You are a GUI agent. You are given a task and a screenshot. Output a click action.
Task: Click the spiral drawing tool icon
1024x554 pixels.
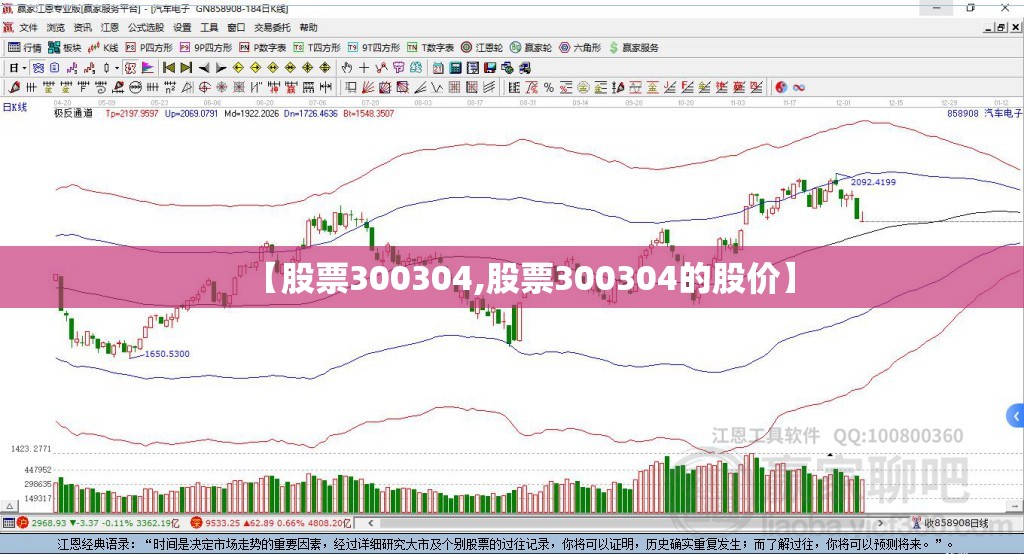click(x=101, y=87)
